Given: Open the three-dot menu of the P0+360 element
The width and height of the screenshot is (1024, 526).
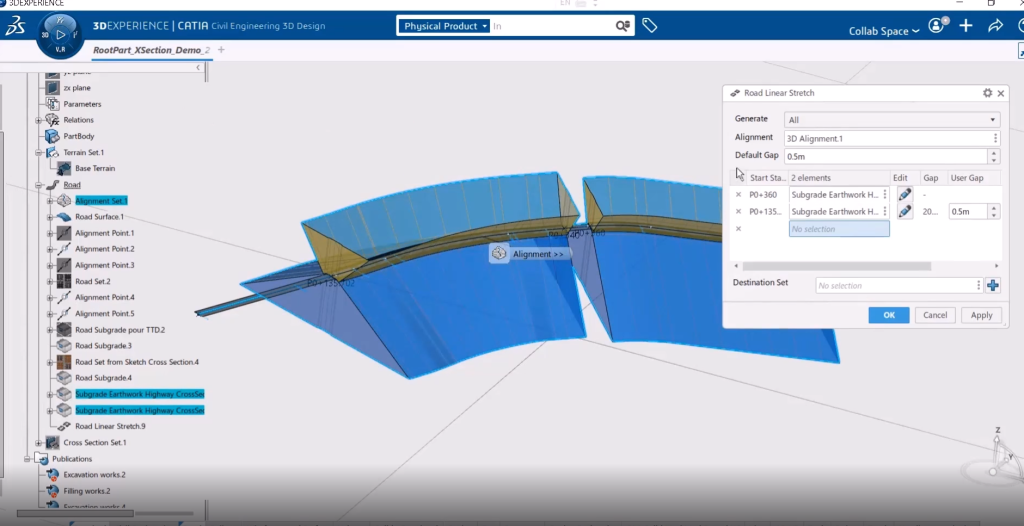Looking at the screenshot, I should point(885,195).
